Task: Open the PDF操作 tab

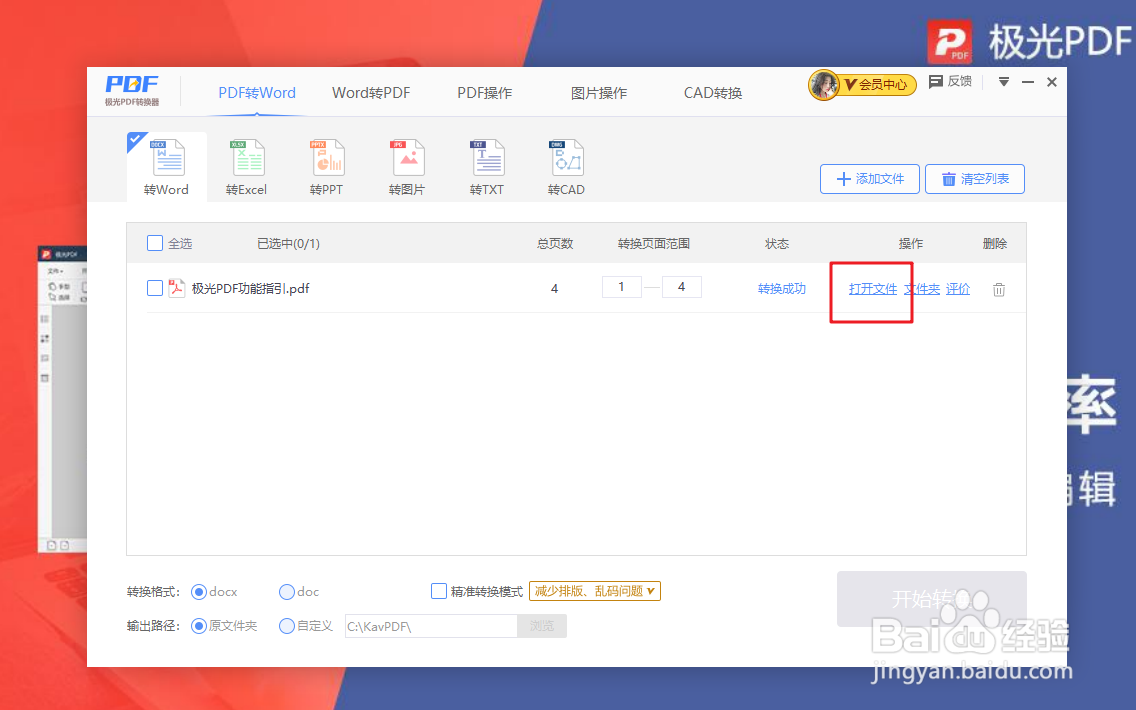Action: tap(485, 93)
